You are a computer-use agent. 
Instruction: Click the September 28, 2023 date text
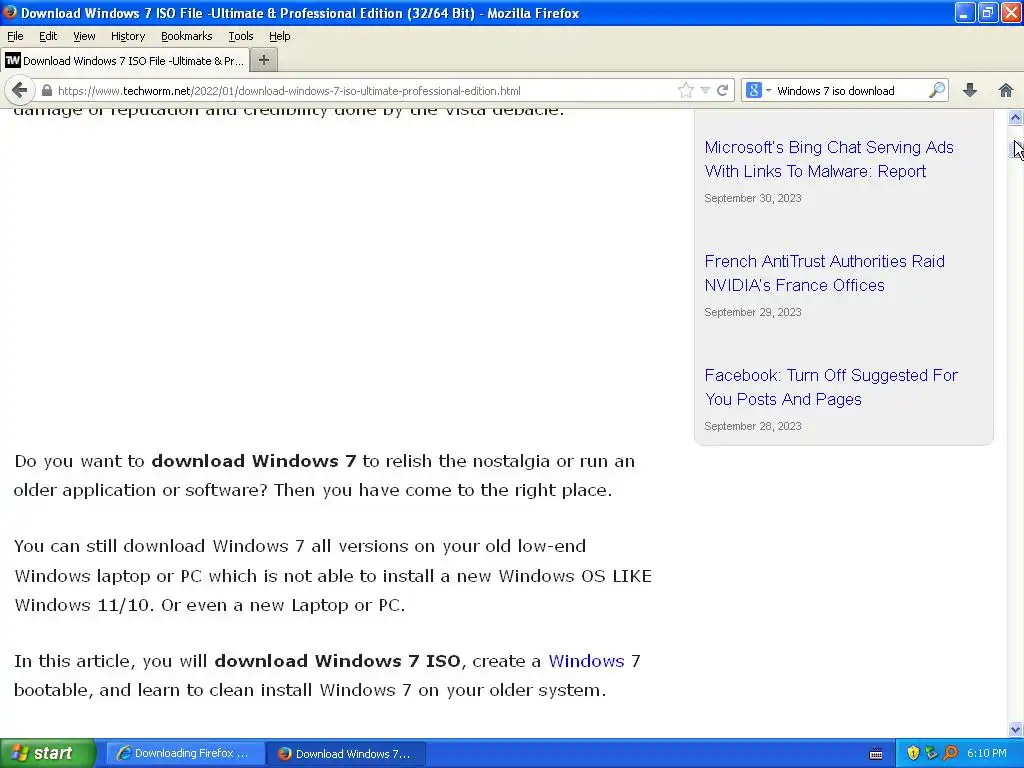point(752,426)
